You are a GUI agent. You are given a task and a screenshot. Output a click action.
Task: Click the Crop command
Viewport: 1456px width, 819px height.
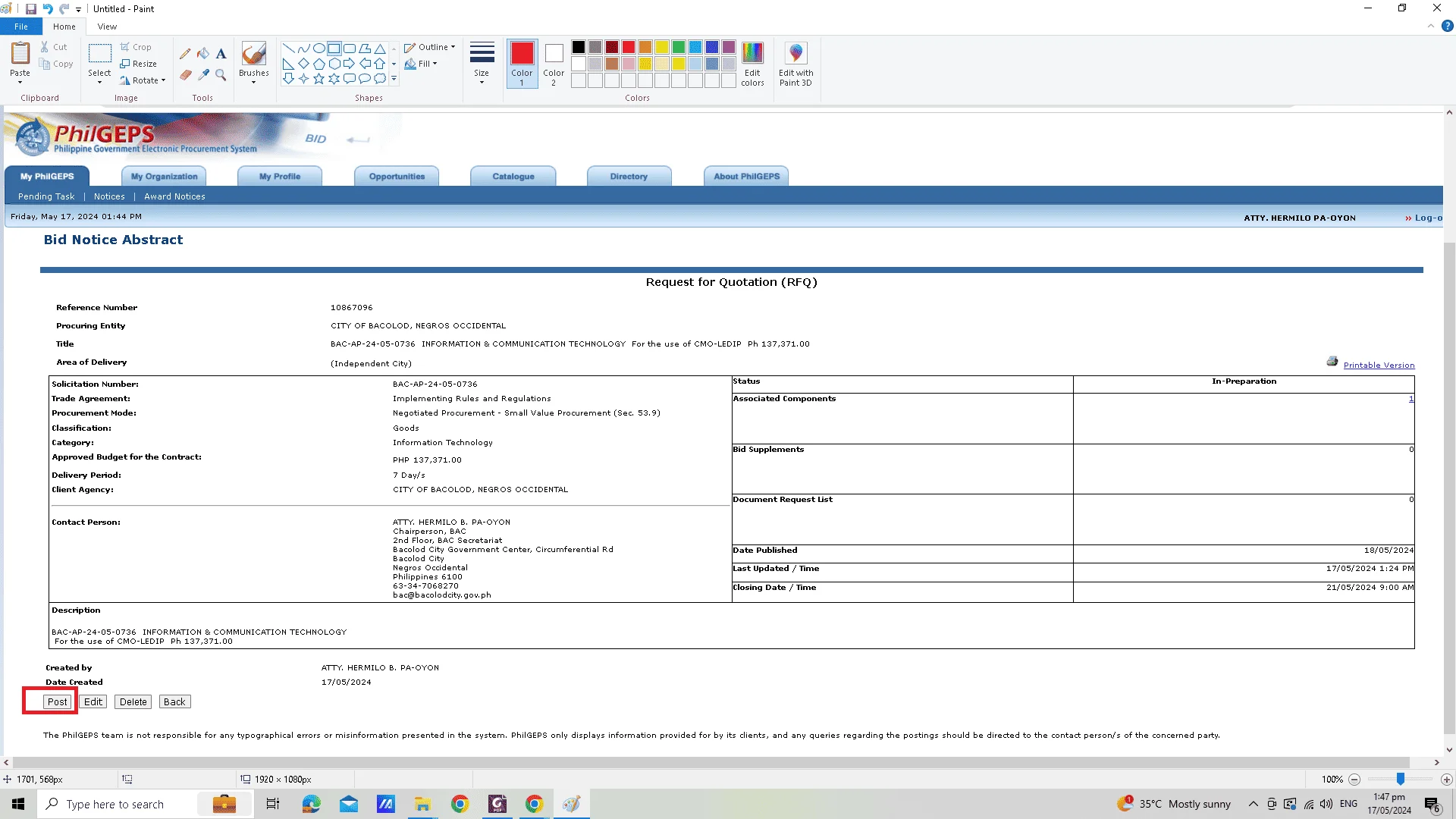click(x=136, y=47)
